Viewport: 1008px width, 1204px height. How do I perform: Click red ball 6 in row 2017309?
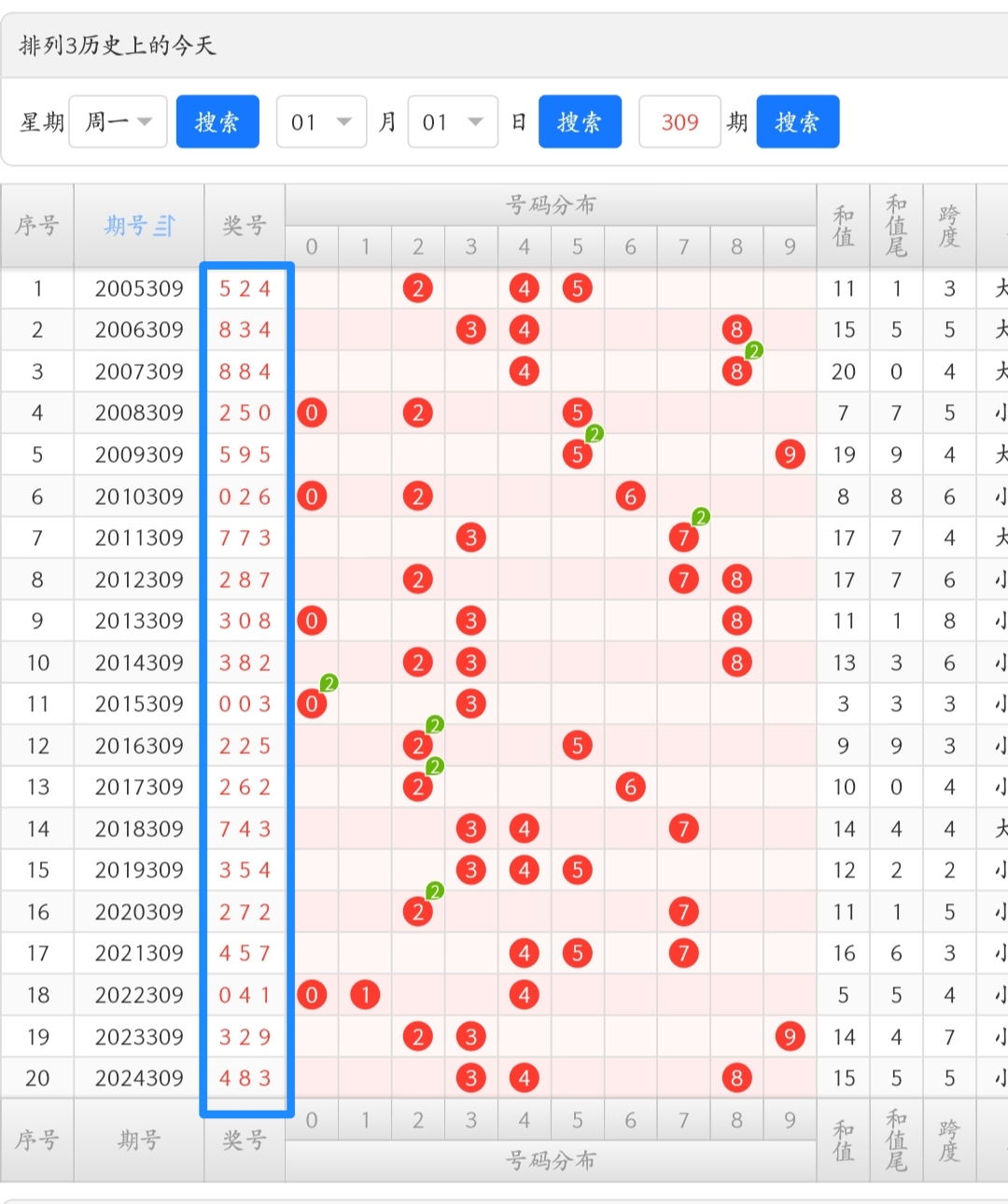click(x=630, y=787)
